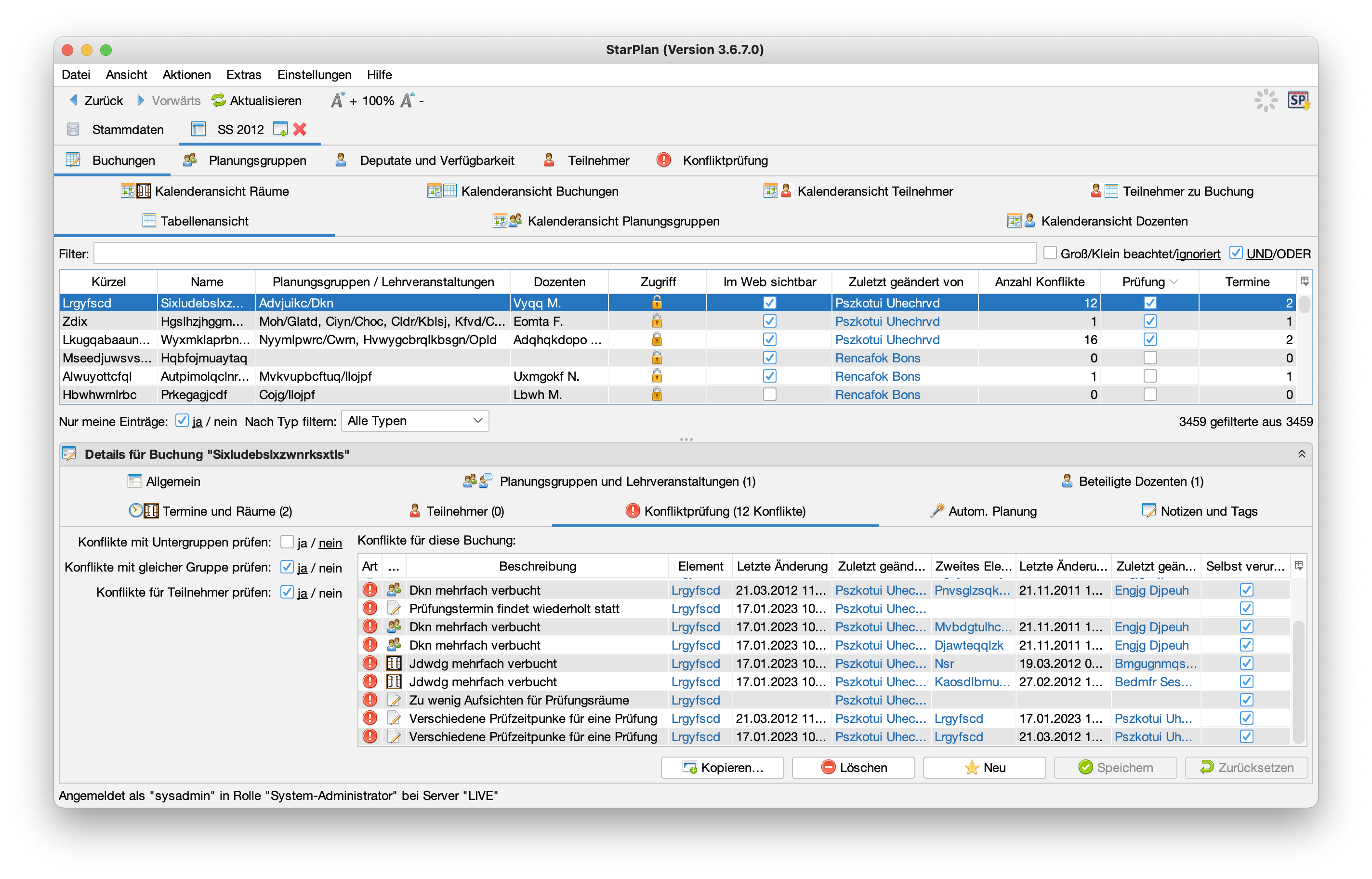Click new semester window icon beside SS 2012

point(280,130)
